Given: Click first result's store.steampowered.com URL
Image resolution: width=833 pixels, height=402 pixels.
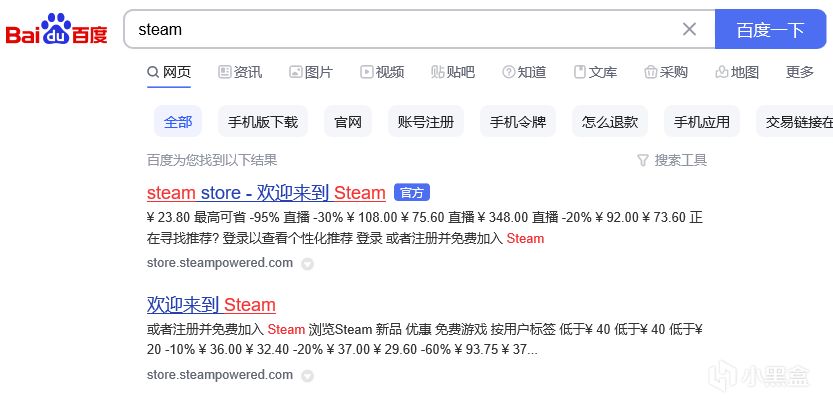Looking at the screenshot, I should point(220,263).
